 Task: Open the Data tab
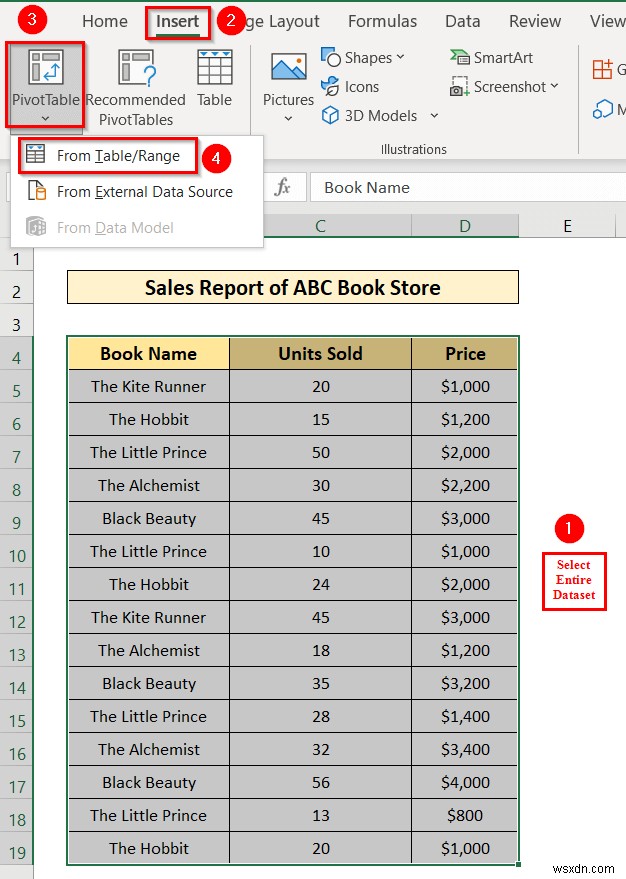462,21
